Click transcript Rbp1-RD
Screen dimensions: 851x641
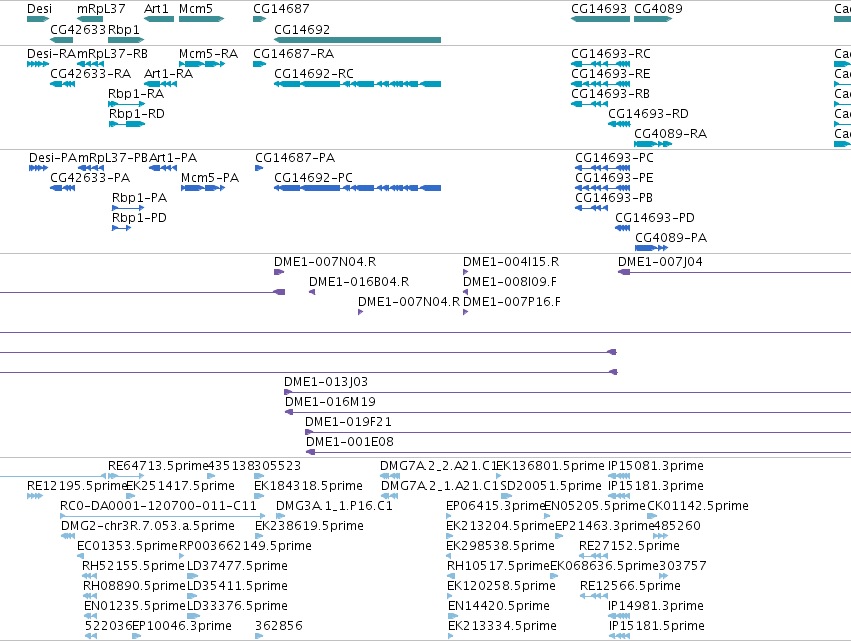coord(127,124)
